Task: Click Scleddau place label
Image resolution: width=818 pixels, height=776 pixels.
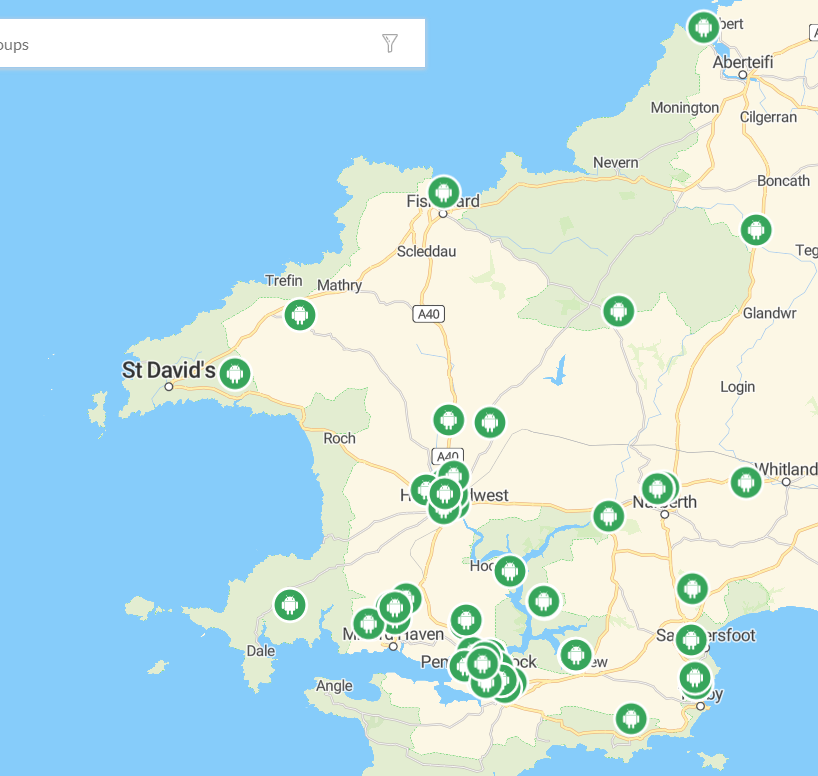Action: coord(426,252)
